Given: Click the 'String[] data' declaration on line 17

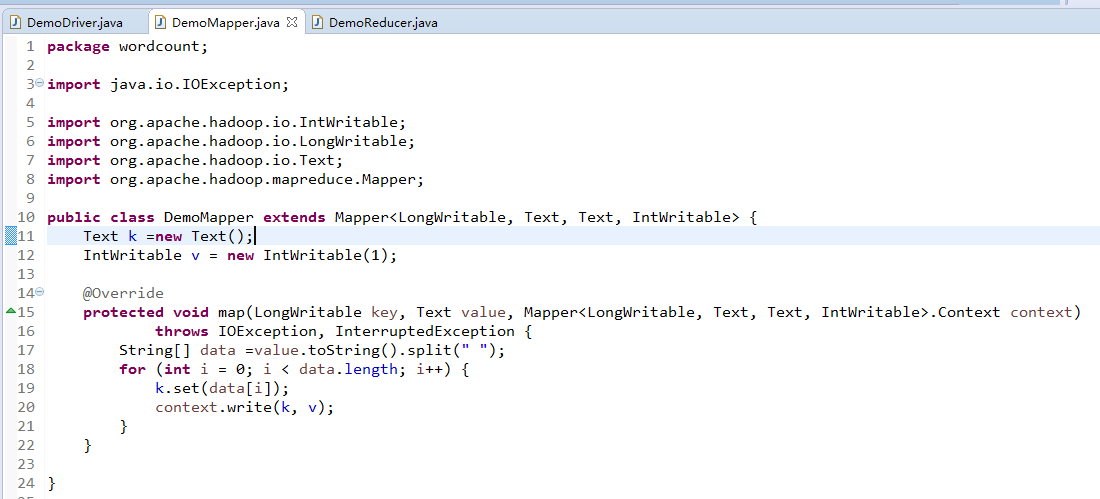Looking at the screenshot, I should (x=177, y=350).
